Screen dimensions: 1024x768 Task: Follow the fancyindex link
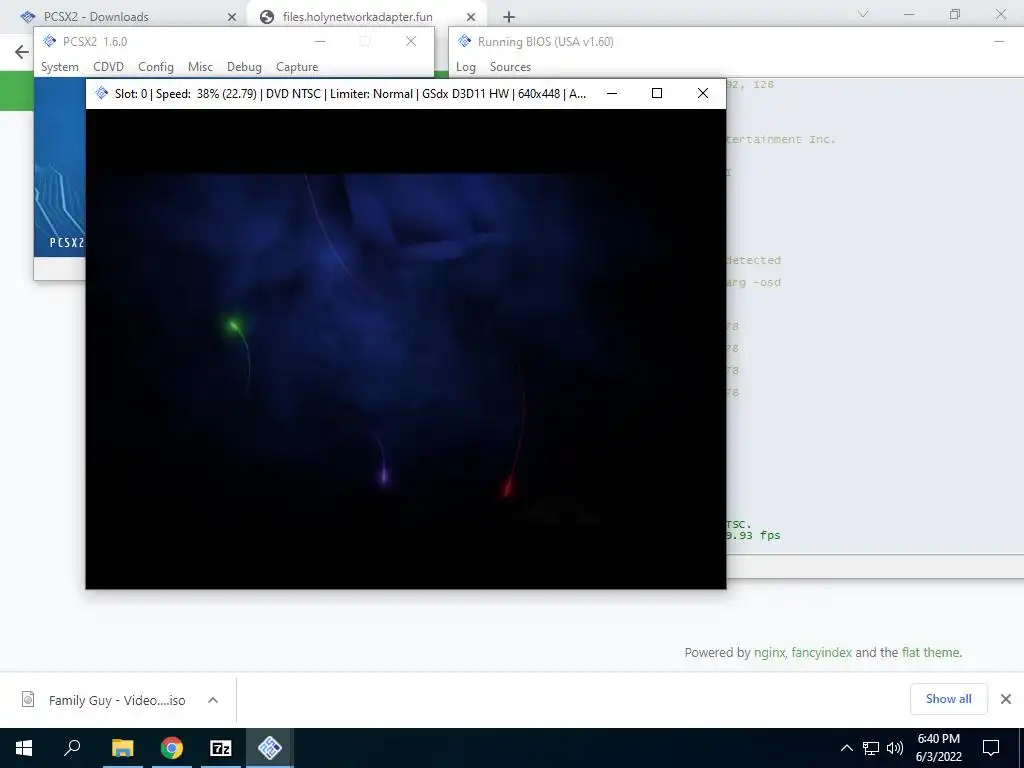tap(822, 652)
